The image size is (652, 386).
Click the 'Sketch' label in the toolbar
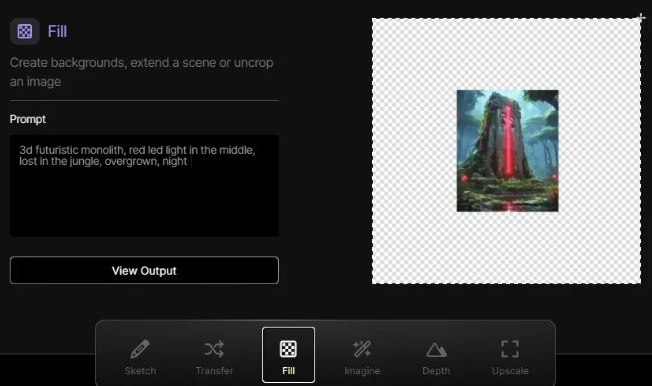coord(140,371)
